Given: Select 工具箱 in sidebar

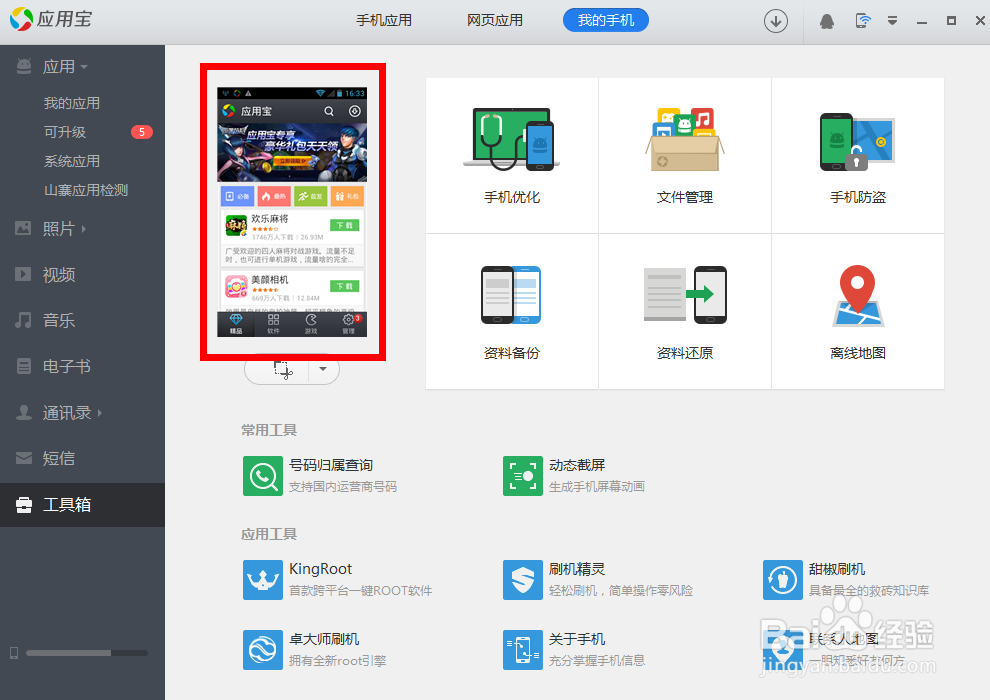Looking at the screenshot, I should [82, 505].
